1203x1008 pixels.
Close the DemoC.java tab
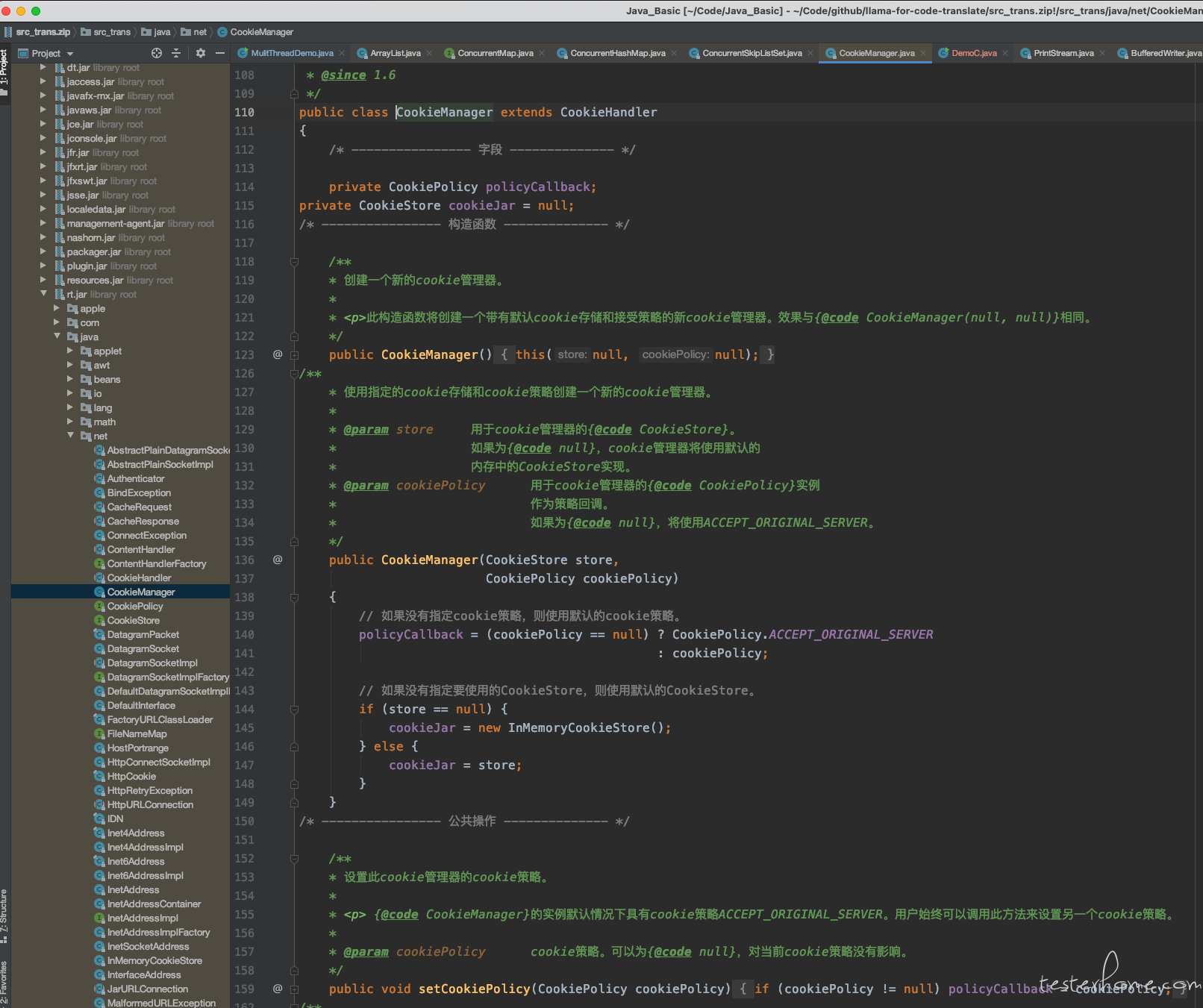click(x=1005, y=53)
